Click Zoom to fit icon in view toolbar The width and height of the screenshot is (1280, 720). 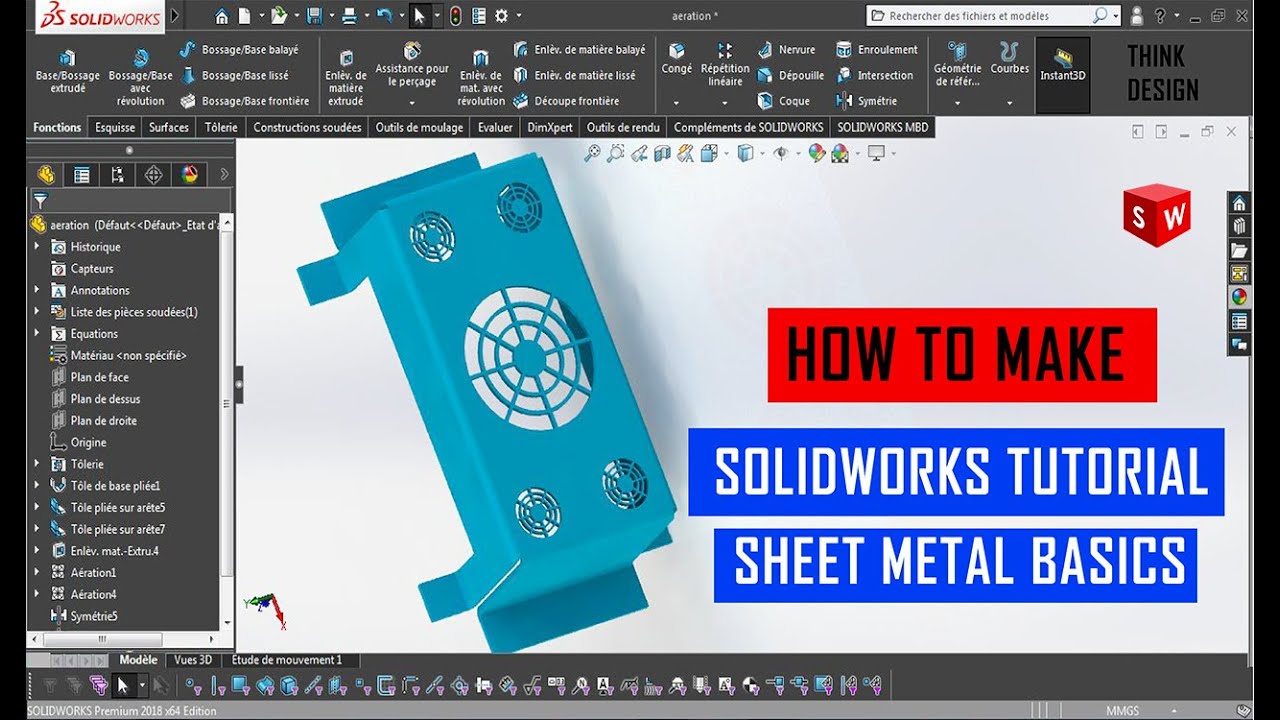point(592,153)
